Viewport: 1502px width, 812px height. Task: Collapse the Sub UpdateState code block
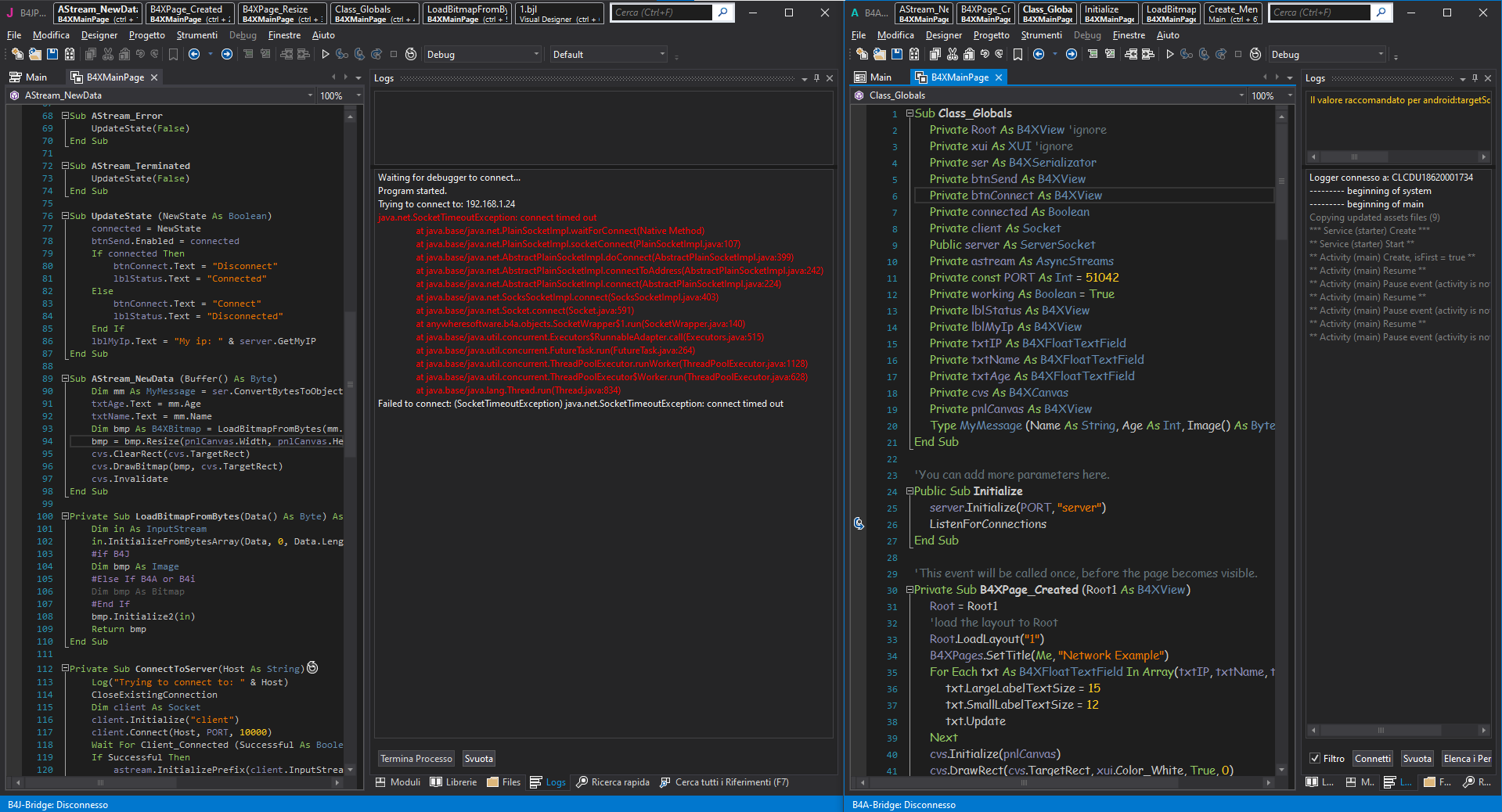66,216
